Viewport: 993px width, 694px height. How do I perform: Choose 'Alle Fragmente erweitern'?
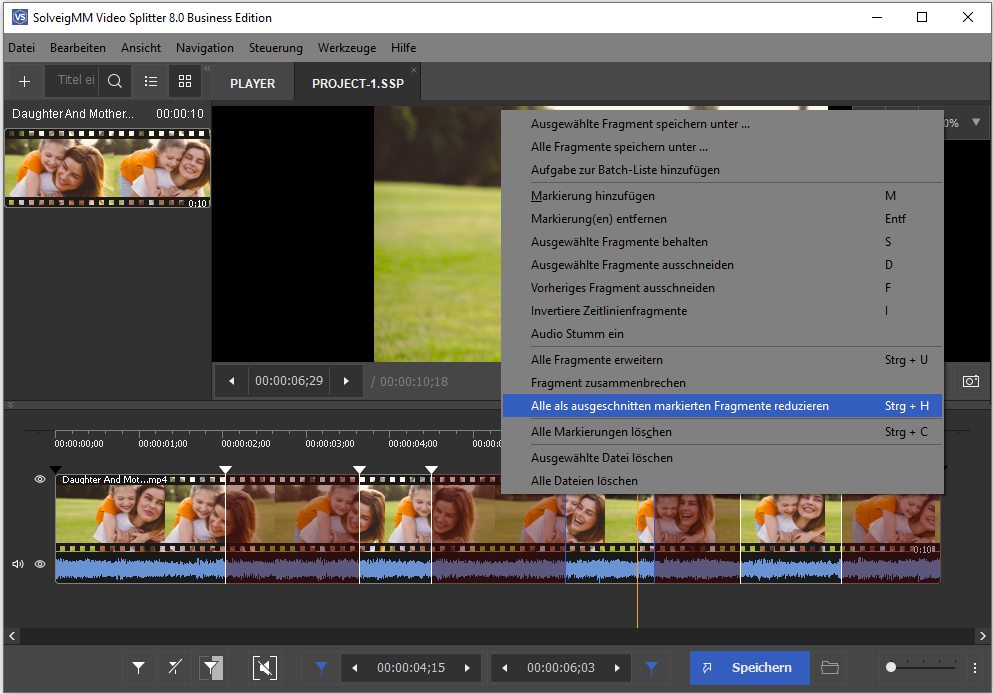tap(722, 360)
